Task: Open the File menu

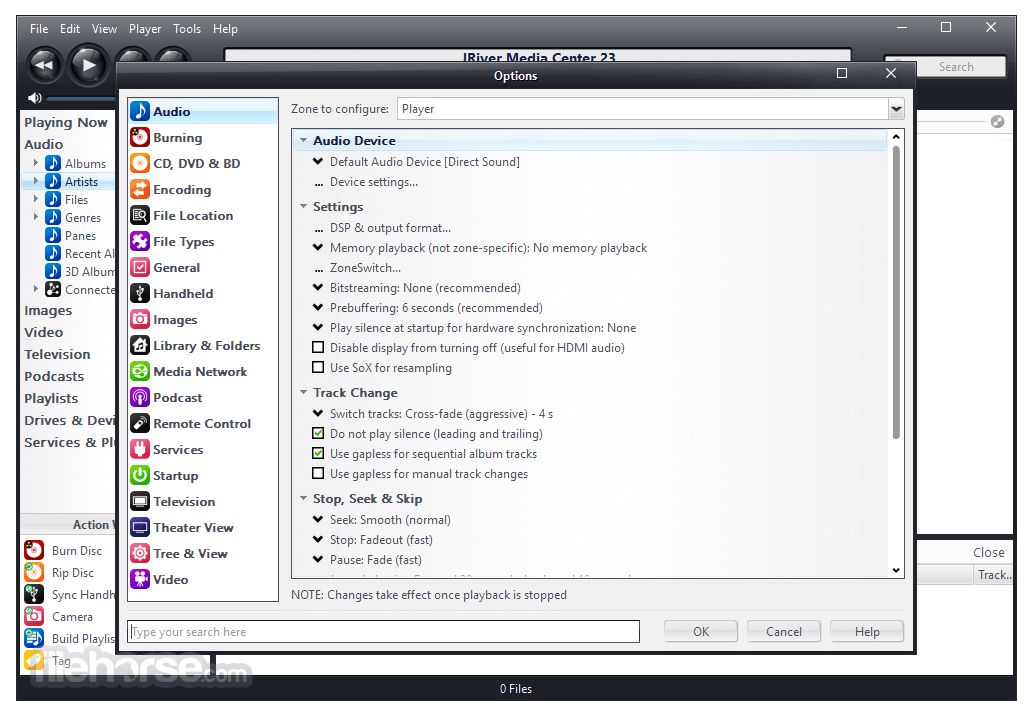Action: click(x=39, y=29)
